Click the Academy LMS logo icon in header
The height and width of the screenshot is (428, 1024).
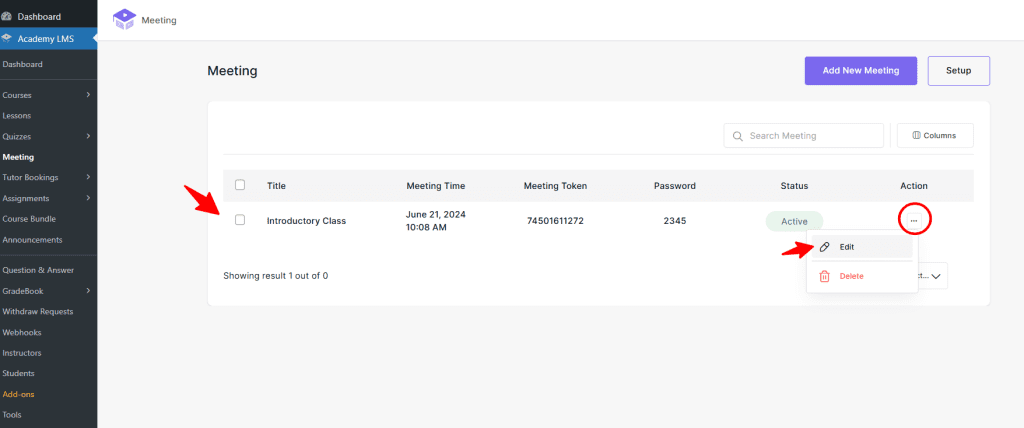click(x=124, y=19)
